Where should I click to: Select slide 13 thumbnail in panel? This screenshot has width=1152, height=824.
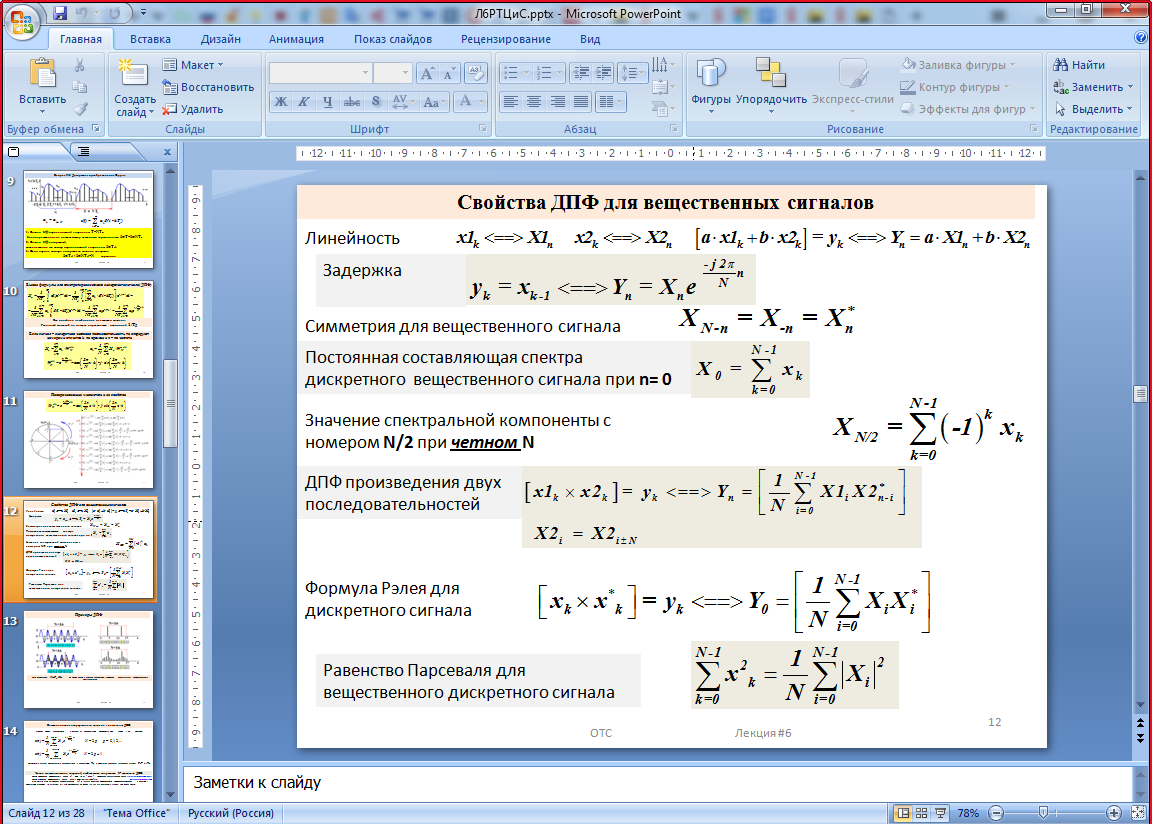coord(88,659)
